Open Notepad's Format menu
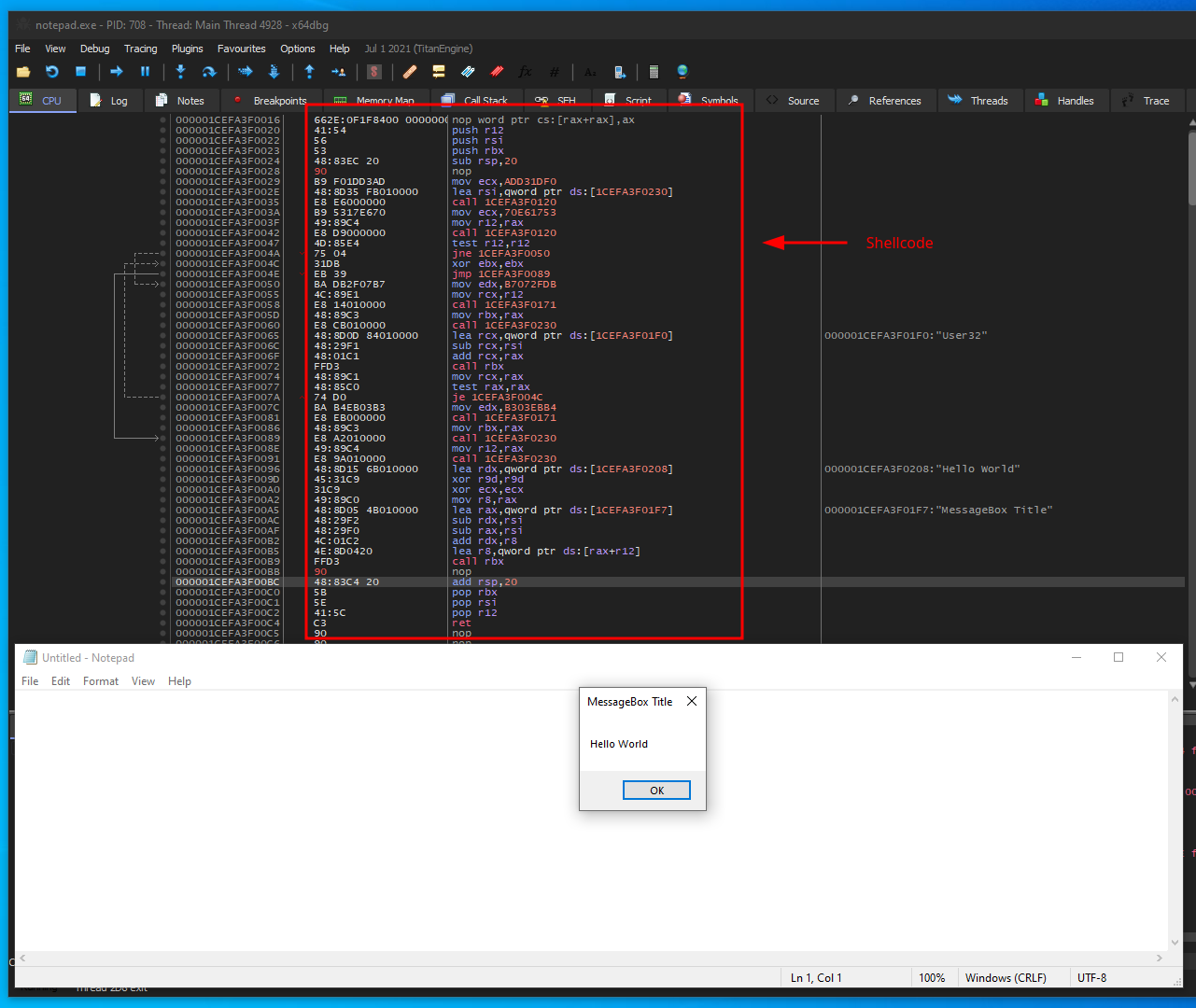Viewport: 1196px width, 1008px height. (101, 681)
